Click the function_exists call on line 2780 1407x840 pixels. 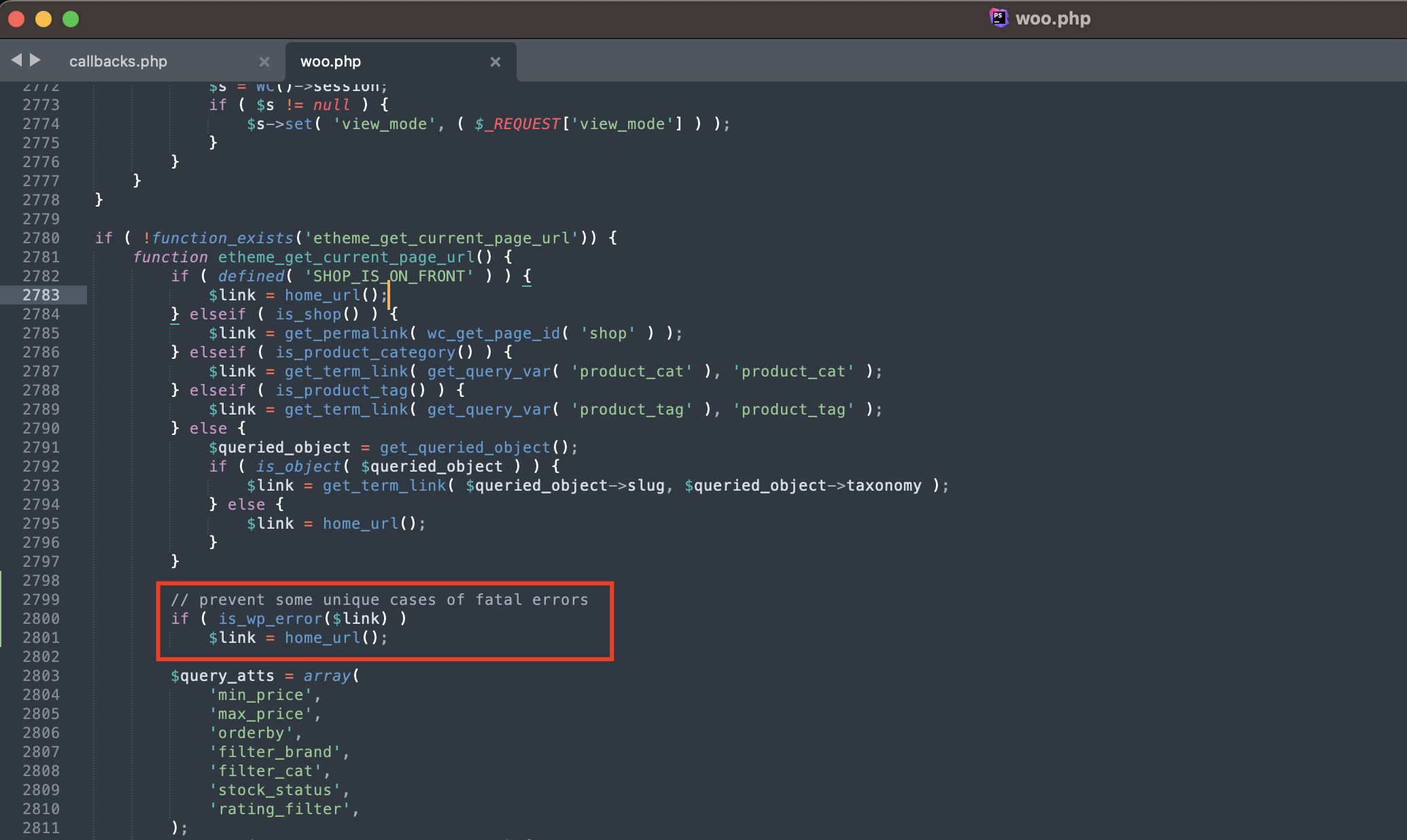click(x=223, y=238)
